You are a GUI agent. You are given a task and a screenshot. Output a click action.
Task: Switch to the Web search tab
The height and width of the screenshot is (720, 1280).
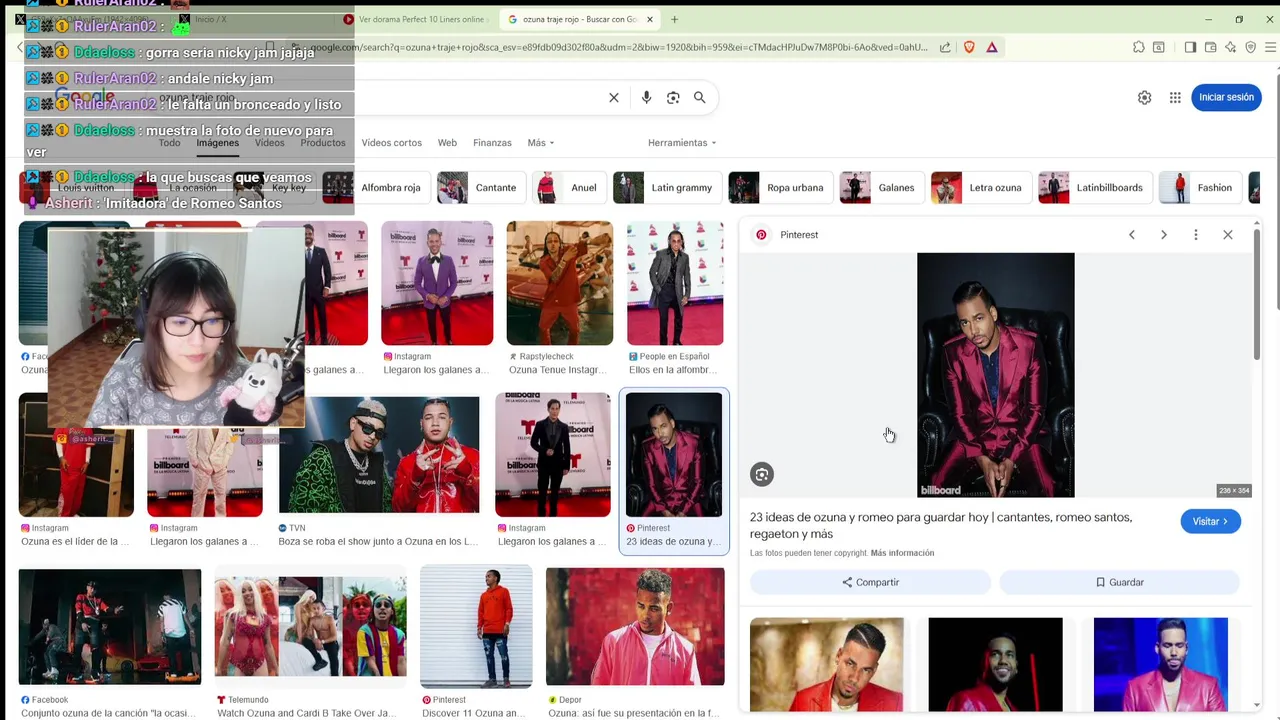[447, 143]
